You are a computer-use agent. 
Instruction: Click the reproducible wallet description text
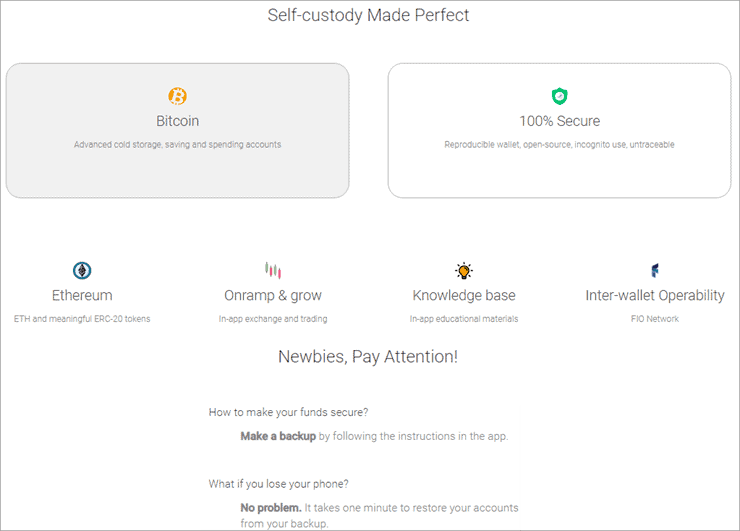tap(559, 144)
